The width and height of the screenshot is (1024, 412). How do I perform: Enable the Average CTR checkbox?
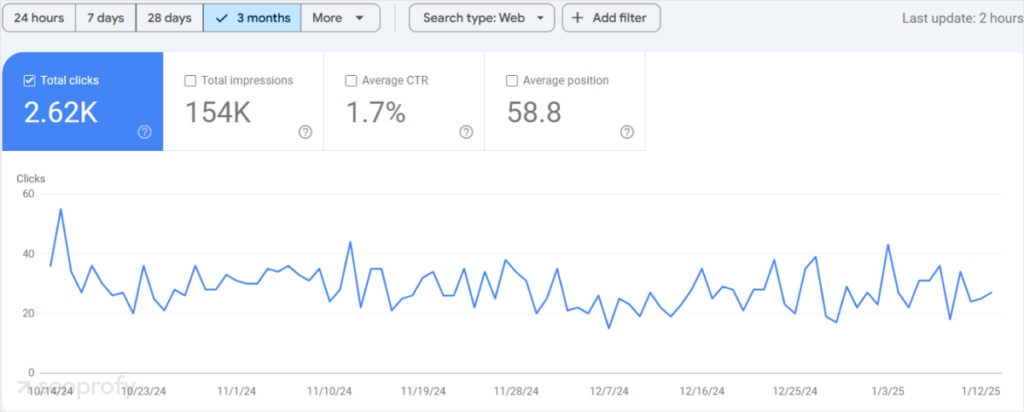pyautogui.click(x=351, y=80)
